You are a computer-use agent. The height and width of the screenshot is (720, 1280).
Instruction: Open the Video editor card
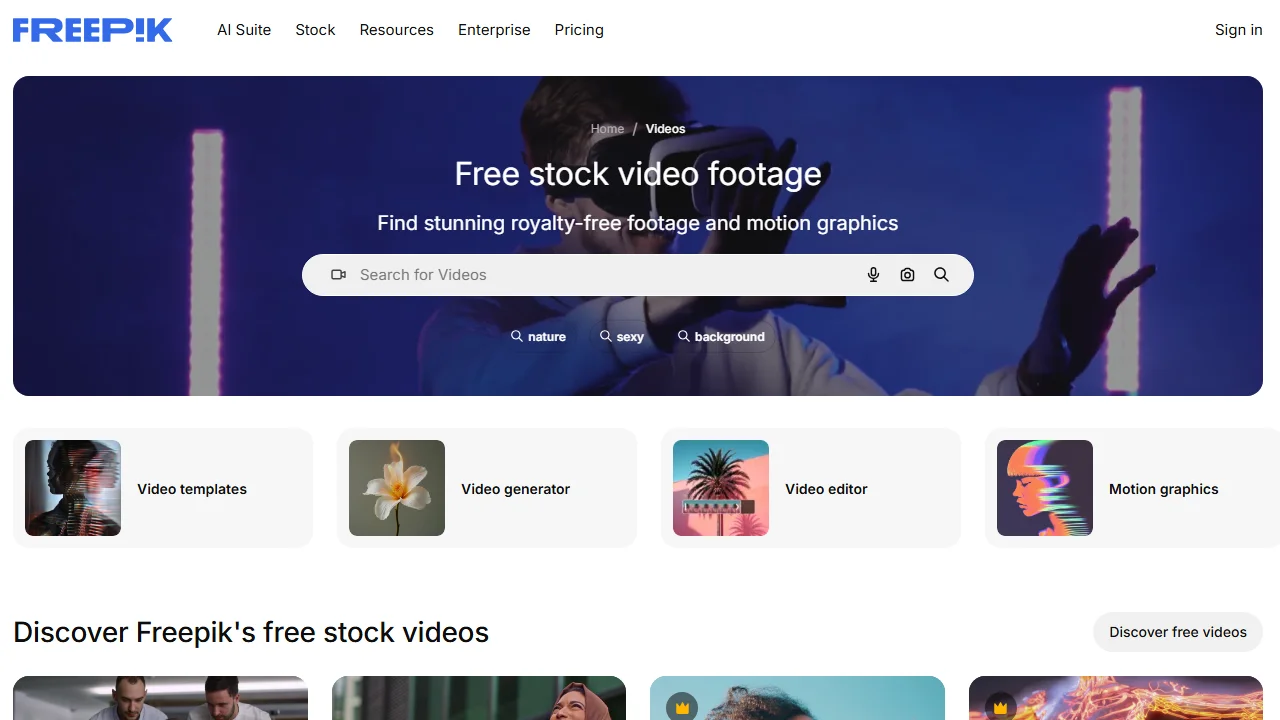(811, 488)
